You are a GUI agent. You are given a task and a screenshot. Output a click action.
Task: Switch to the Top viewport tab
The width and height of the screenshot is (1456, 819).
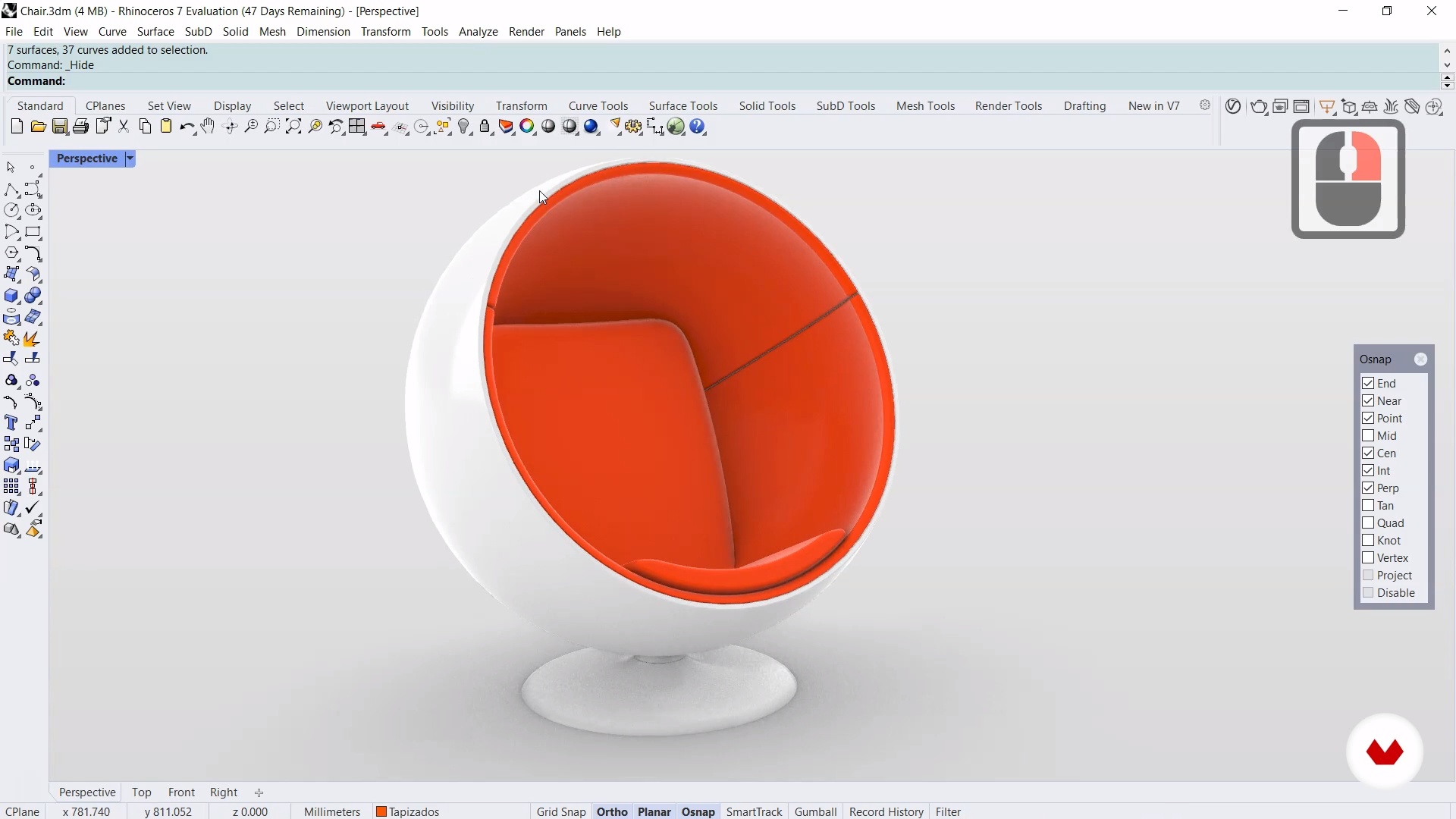tap(142, 792)
